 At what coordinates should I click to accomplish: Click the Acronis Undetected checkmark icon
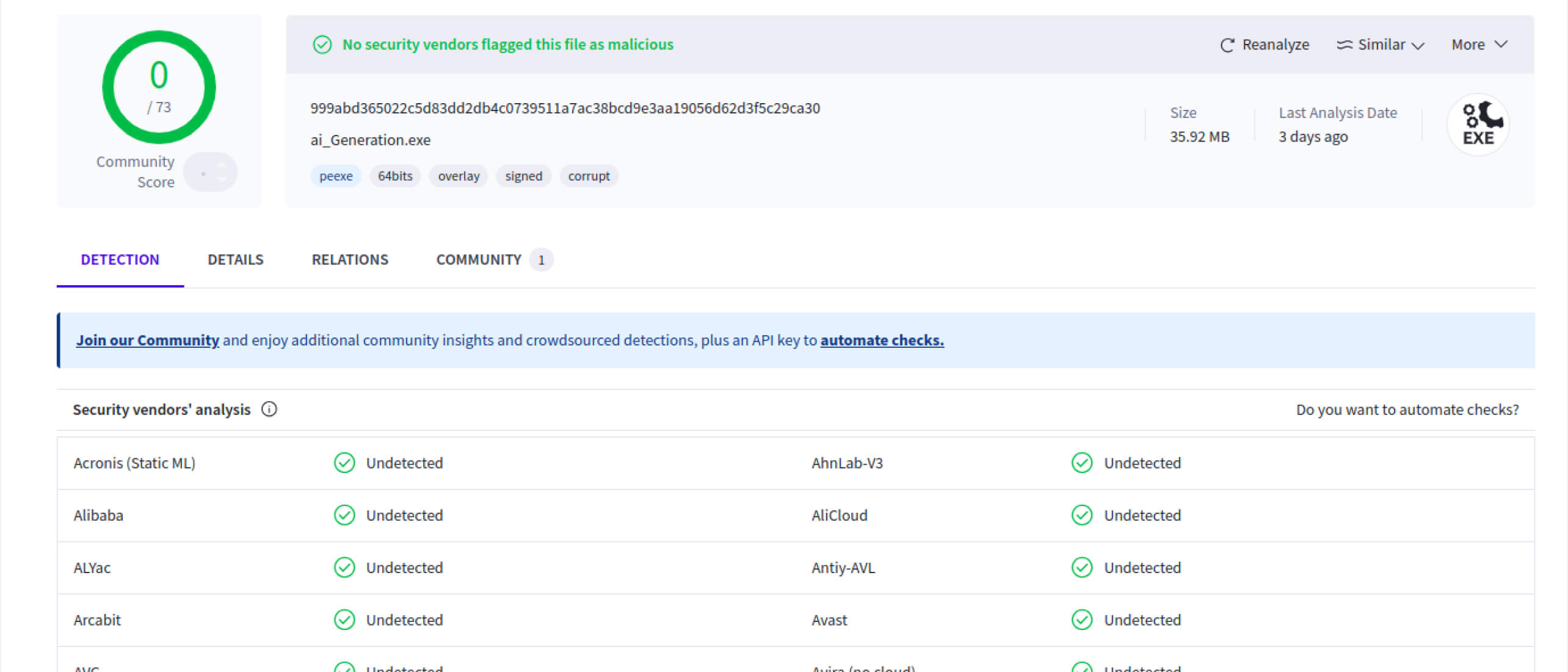point(344,463)
